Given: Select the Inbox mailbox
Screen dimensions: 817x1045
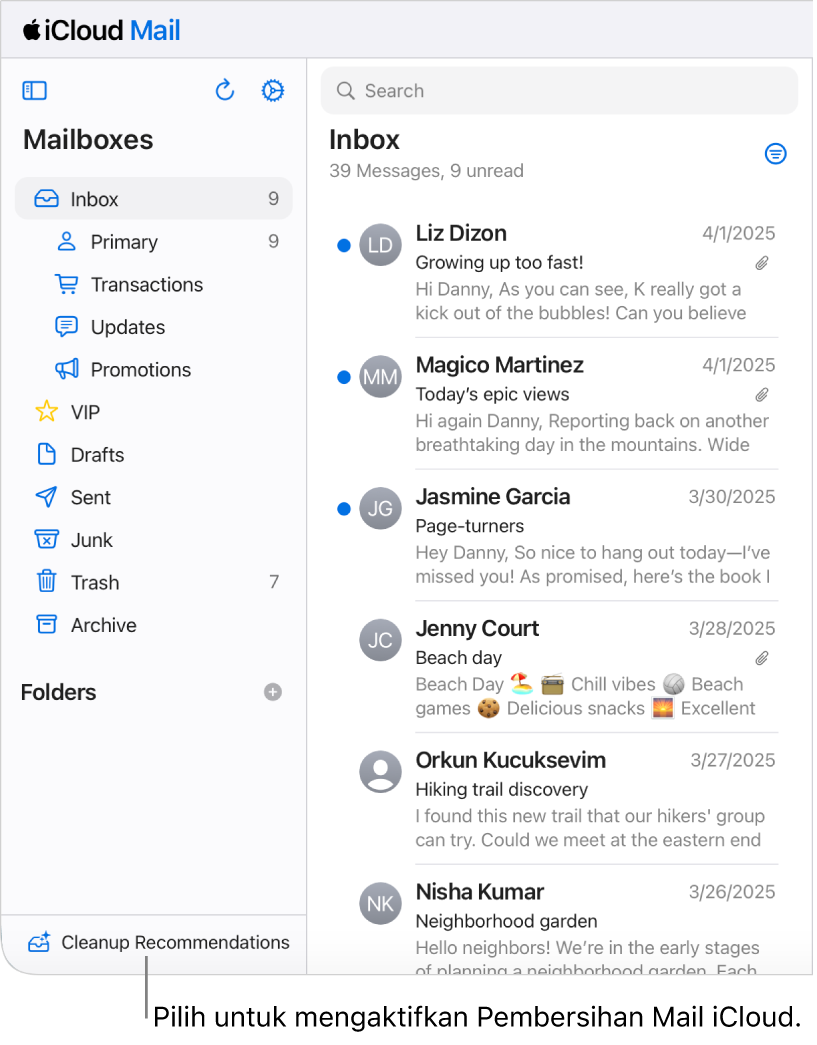Looking at the screenshot, I should click(153, 199).
